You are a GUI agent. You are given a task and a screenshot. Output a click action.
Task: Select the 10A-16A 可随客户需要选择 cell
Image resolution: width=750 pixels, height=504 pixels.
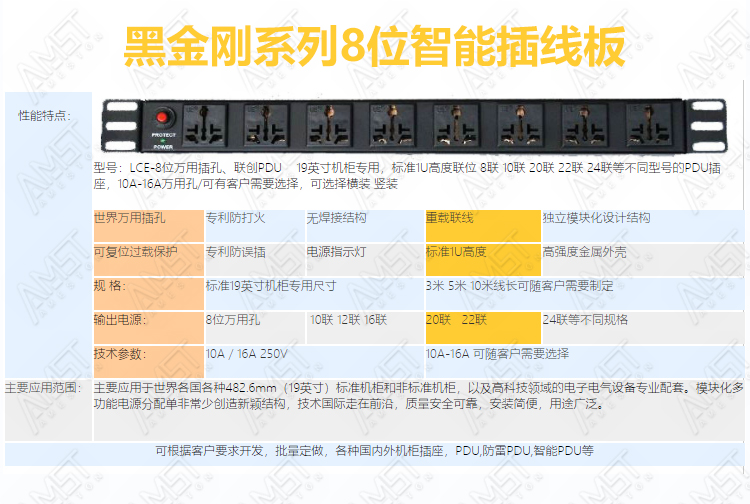point(585,362)
